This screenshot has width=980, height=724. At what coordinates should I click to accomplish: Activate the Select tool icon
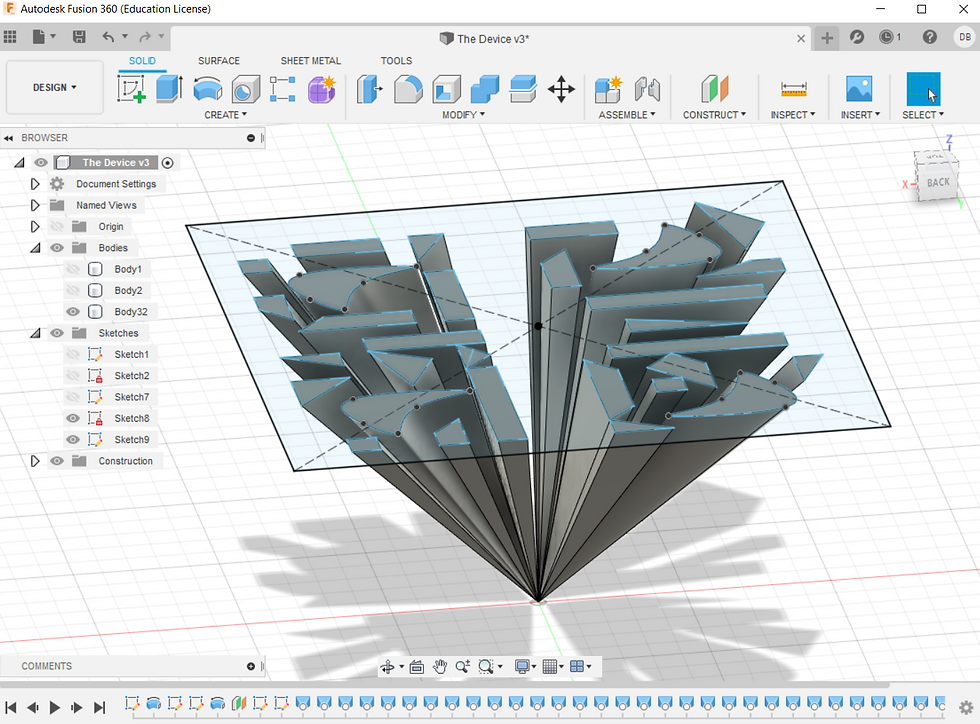click(x=923, y=89)
